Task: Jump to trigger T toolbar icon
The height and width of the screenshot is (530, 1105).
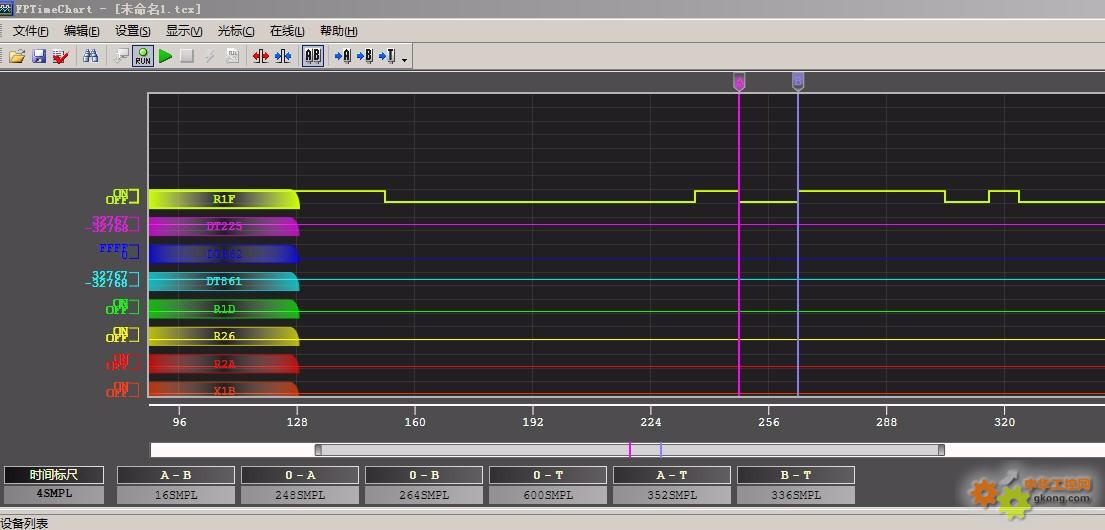Action: (387, 56)
